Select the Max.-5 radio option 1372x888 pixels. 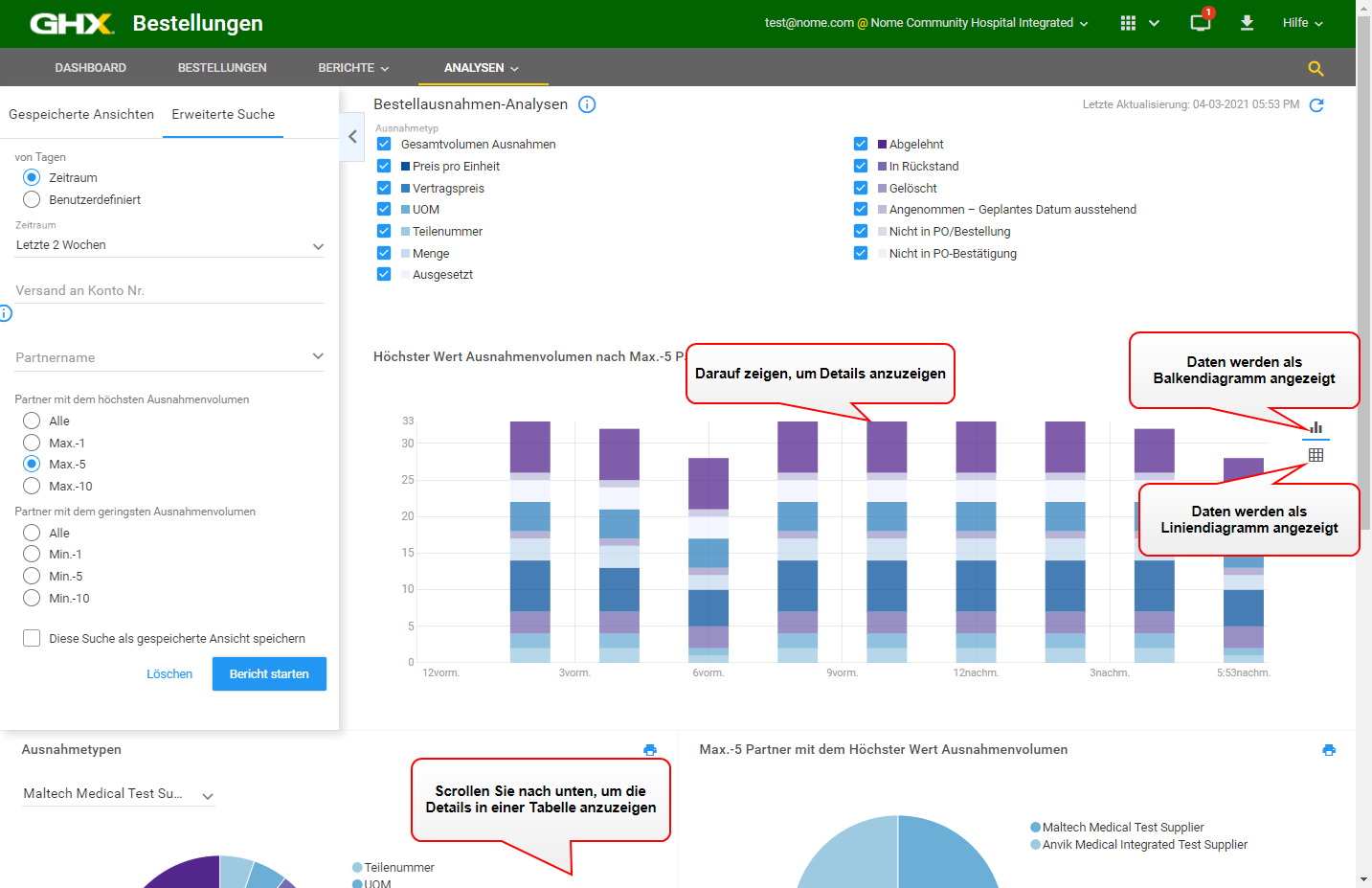coord(32,464)
